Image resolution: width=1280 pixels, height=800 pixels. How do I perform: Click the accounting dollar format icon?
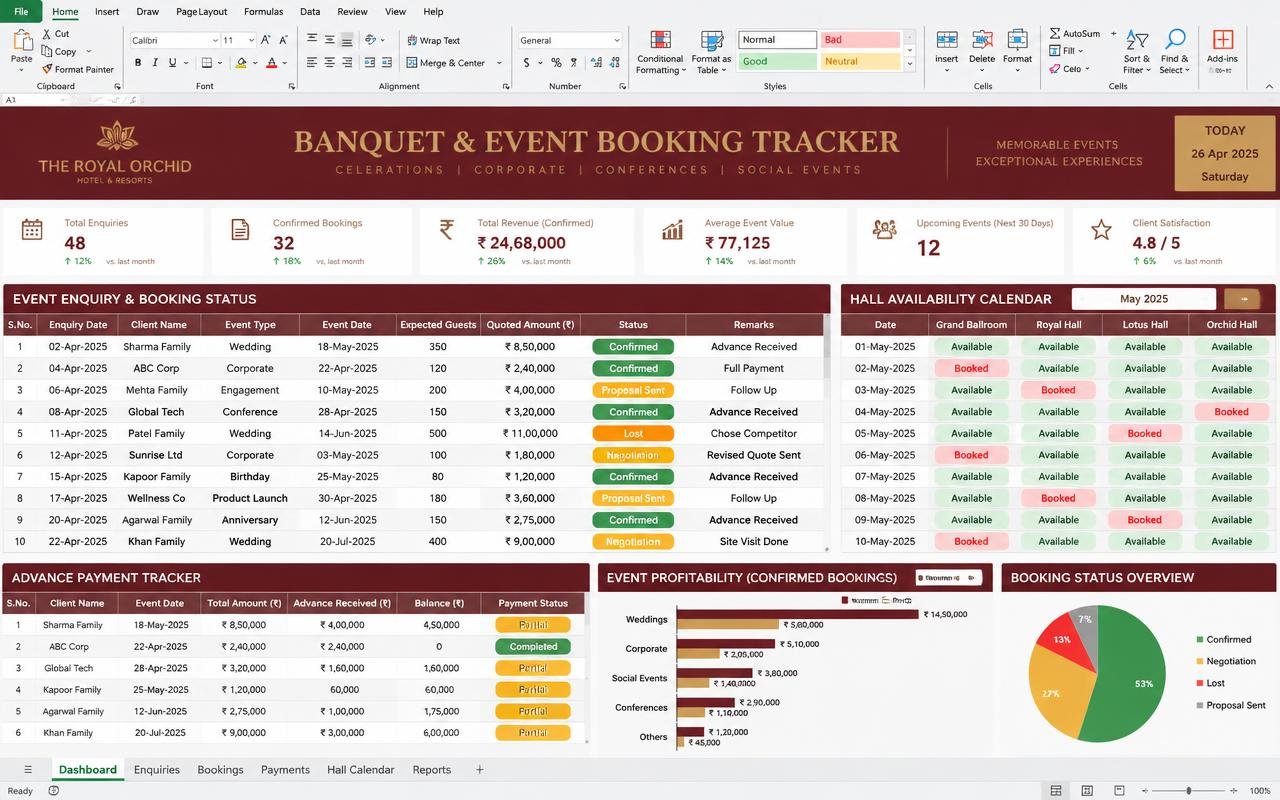tap(527, 63)
